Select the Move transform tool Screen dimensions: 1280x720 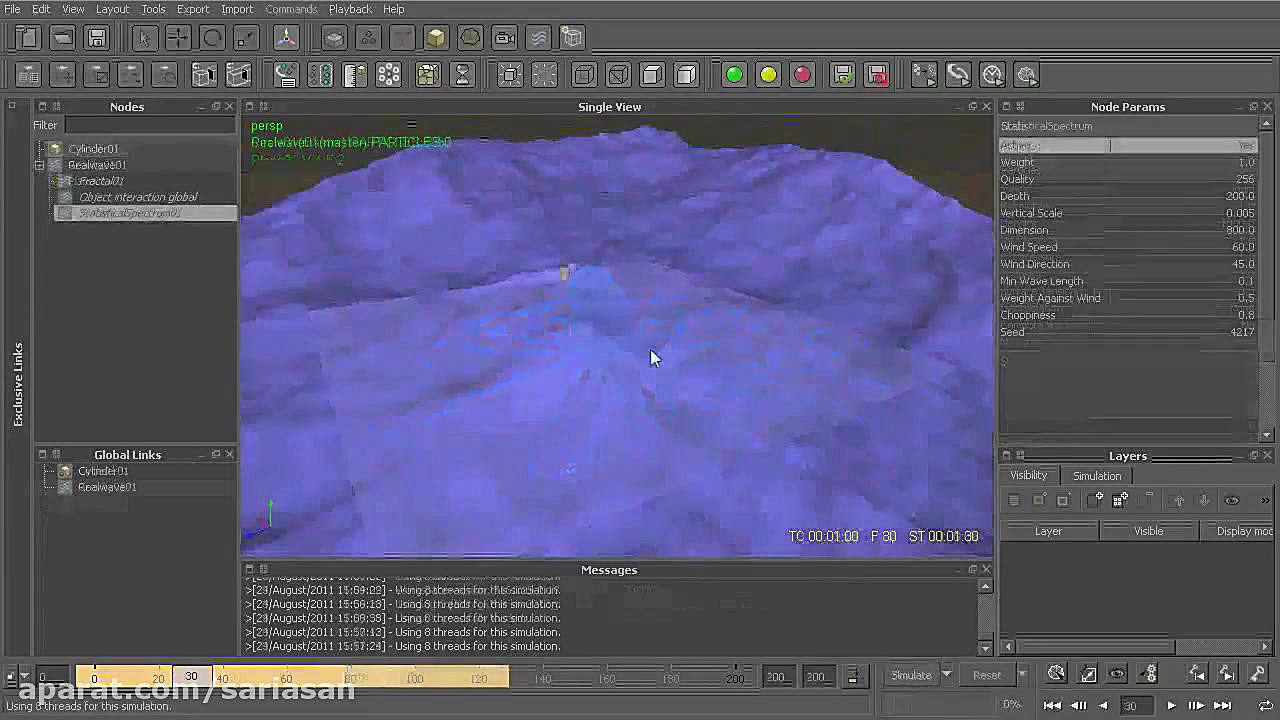coord(178,38)
